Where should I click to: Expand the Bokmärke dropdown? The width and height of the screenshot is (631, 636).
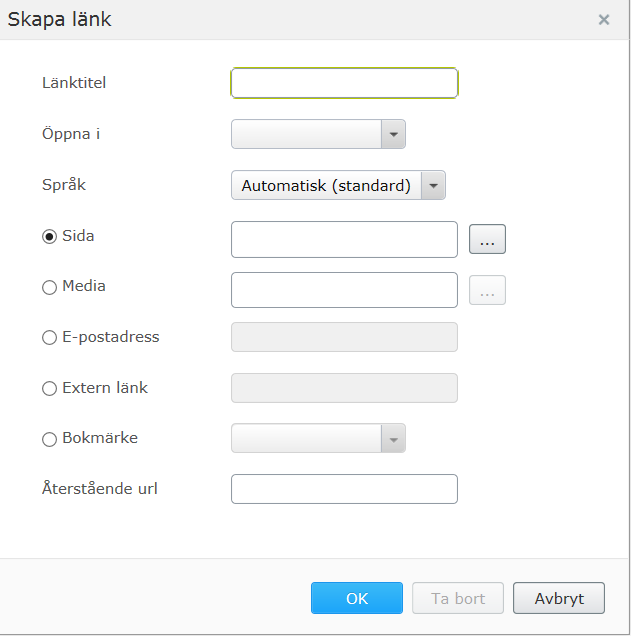tap(393, 439)
